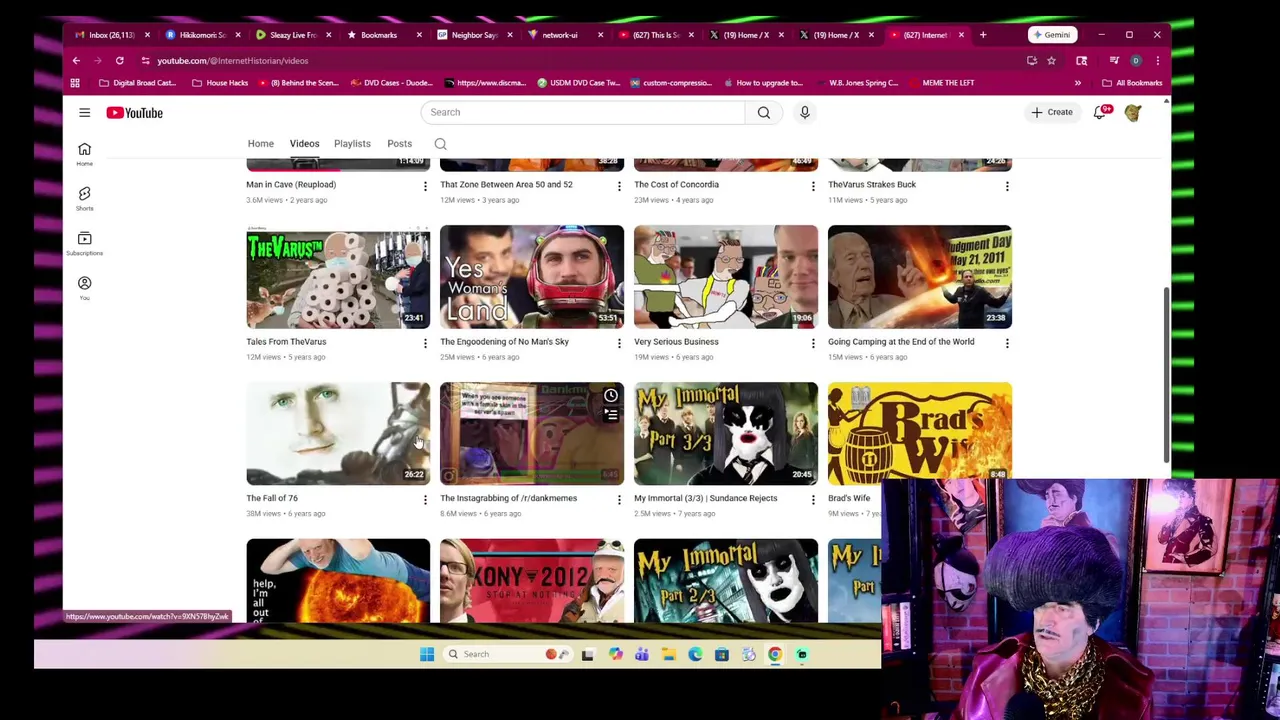Go back in Chrome
1280x720 pixels.
[x=76, y=60]
